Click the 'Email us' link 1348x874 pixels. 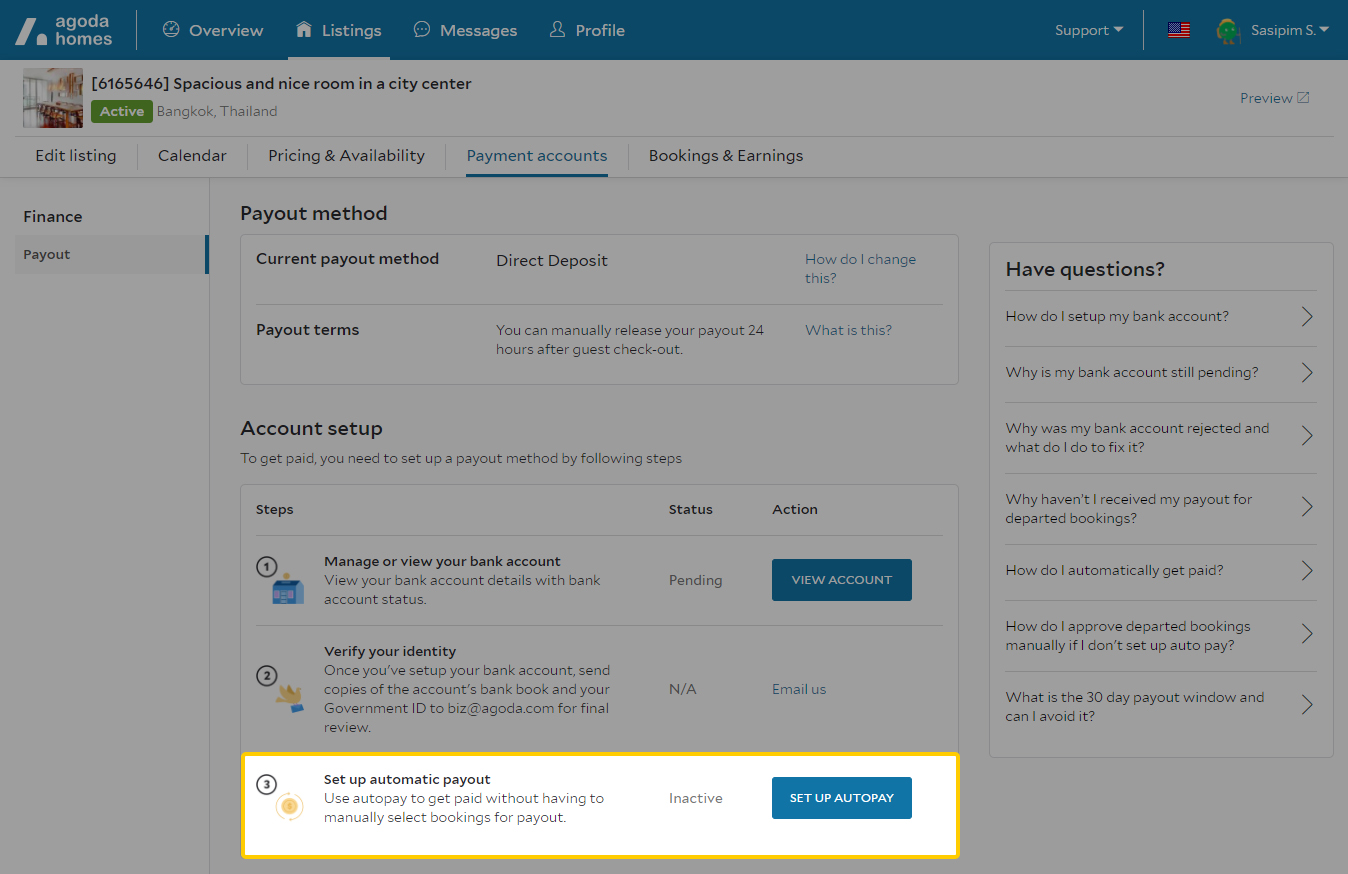(798, 689)
